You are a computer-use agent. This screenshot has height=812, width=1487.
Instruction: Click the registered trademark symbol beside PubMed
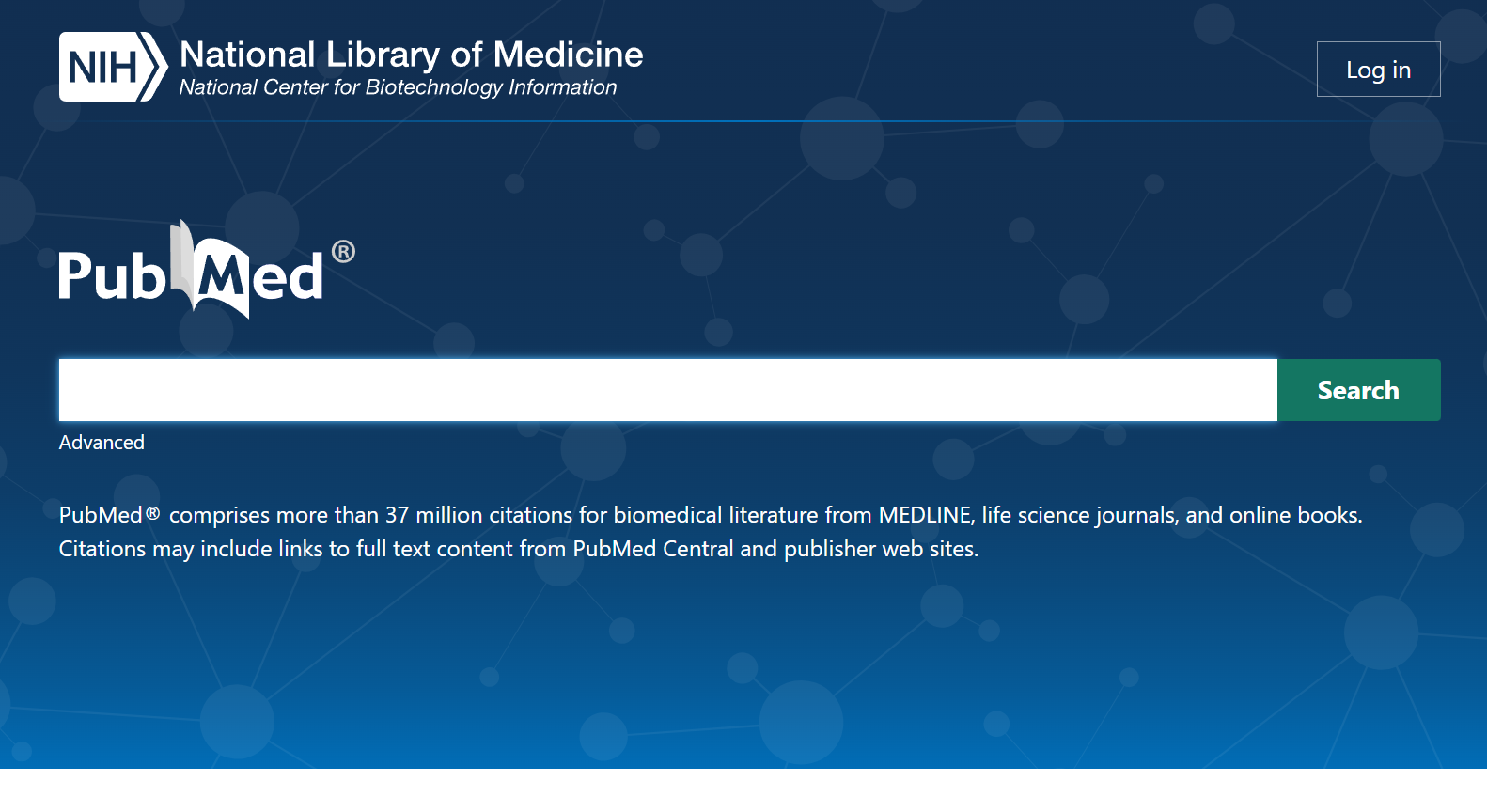coord(343,252)
